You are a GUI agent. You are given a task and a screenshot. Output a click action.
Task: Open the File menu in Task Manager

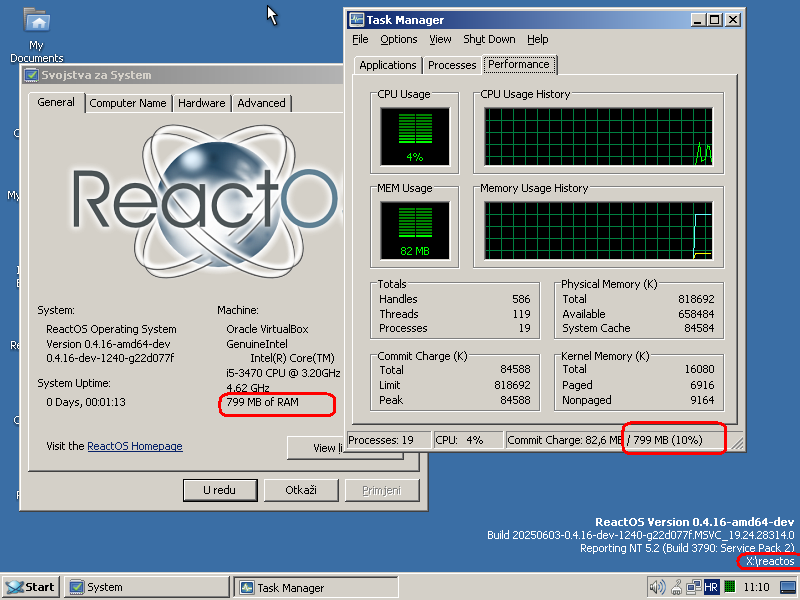(x=360, y=39)
